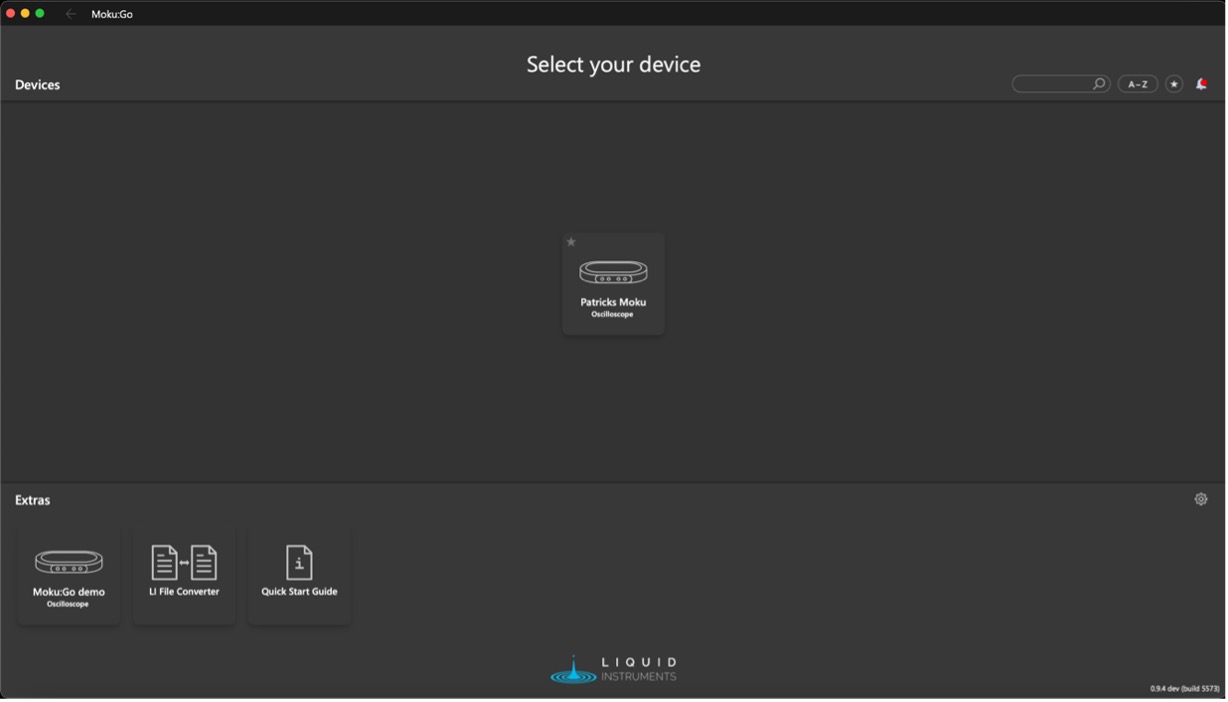Minimize the window with yellow button
The height and width of the screenshot is (702, 1228).
(x=25, y=13)
